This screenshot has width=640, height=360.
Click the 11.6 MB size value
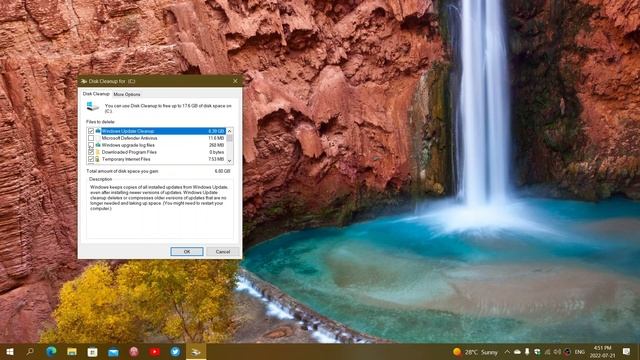pos(216,138)
